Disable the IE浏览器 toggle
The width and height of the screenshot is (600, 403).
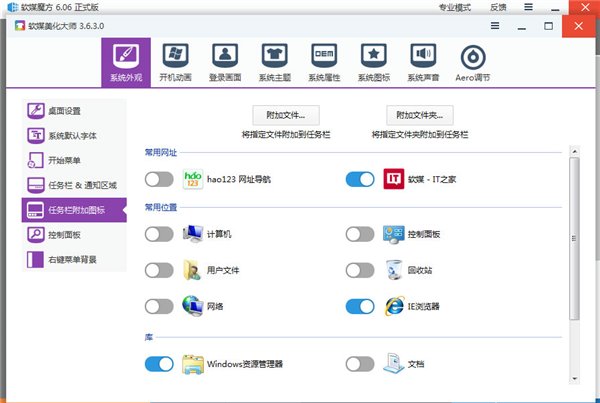pos(360,307)
